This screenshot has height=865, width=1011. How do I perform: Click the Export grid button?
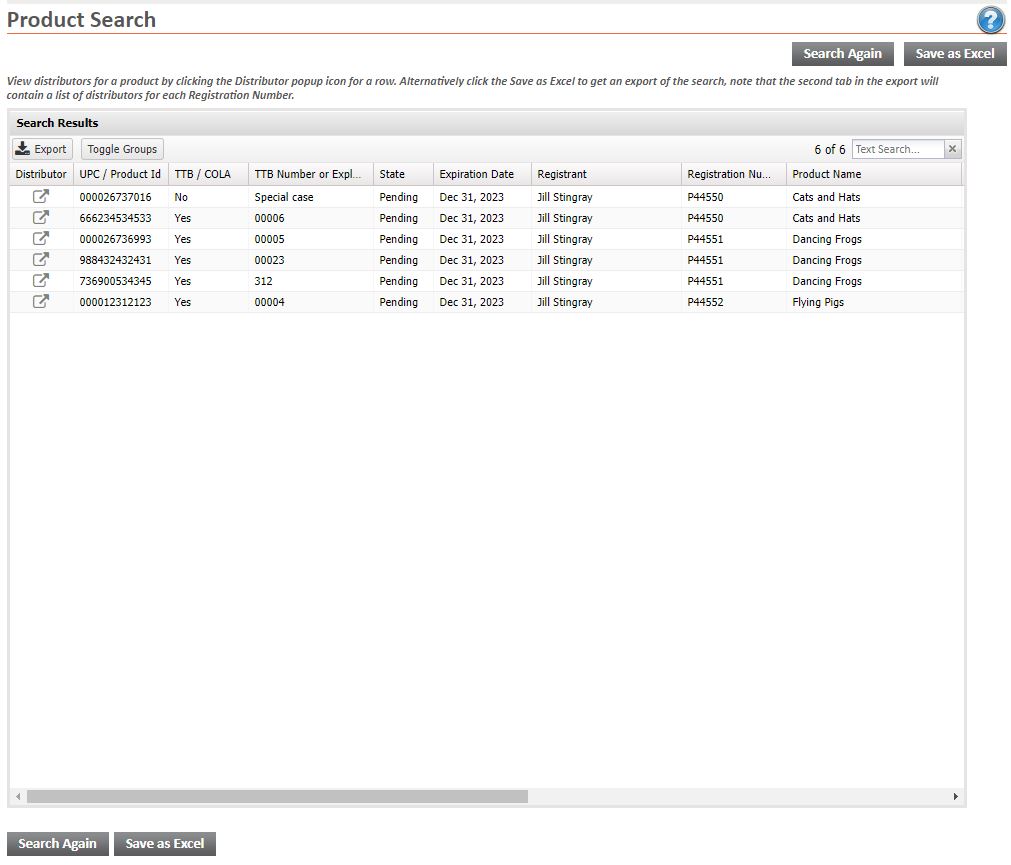pos(42,149)
